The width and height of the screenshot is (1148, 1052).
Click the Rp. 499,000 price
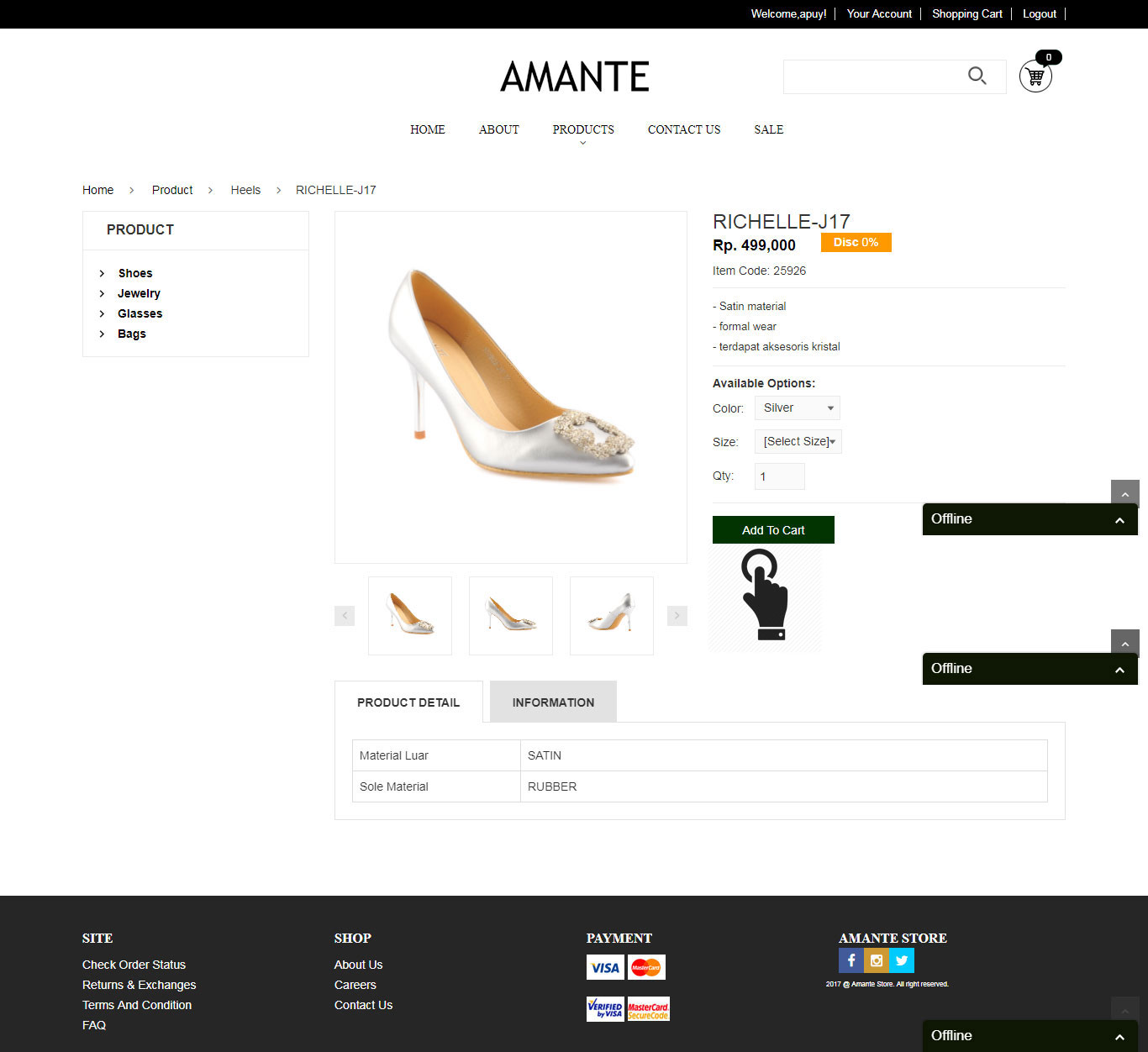754,245
